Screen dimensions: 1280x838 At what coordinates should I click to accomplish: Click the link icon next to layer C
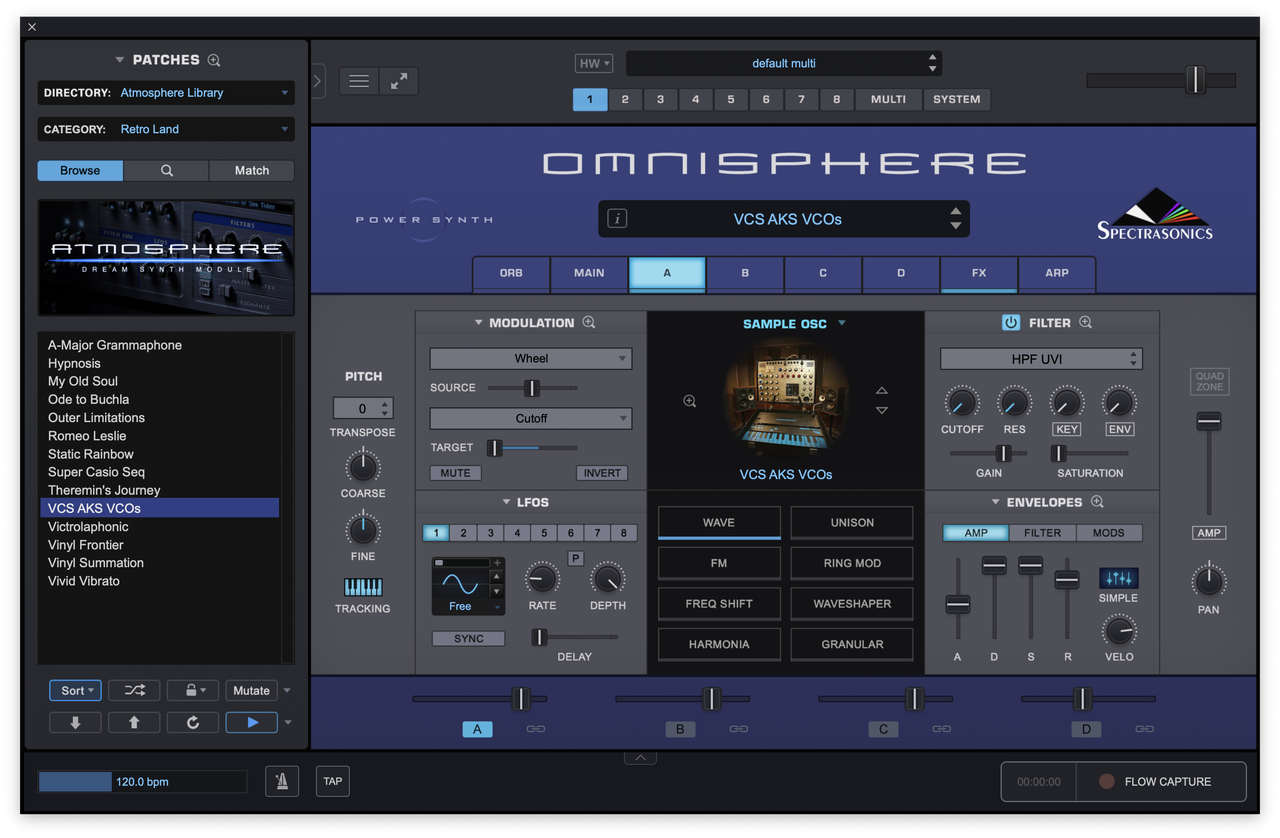[x=941, y=729]
